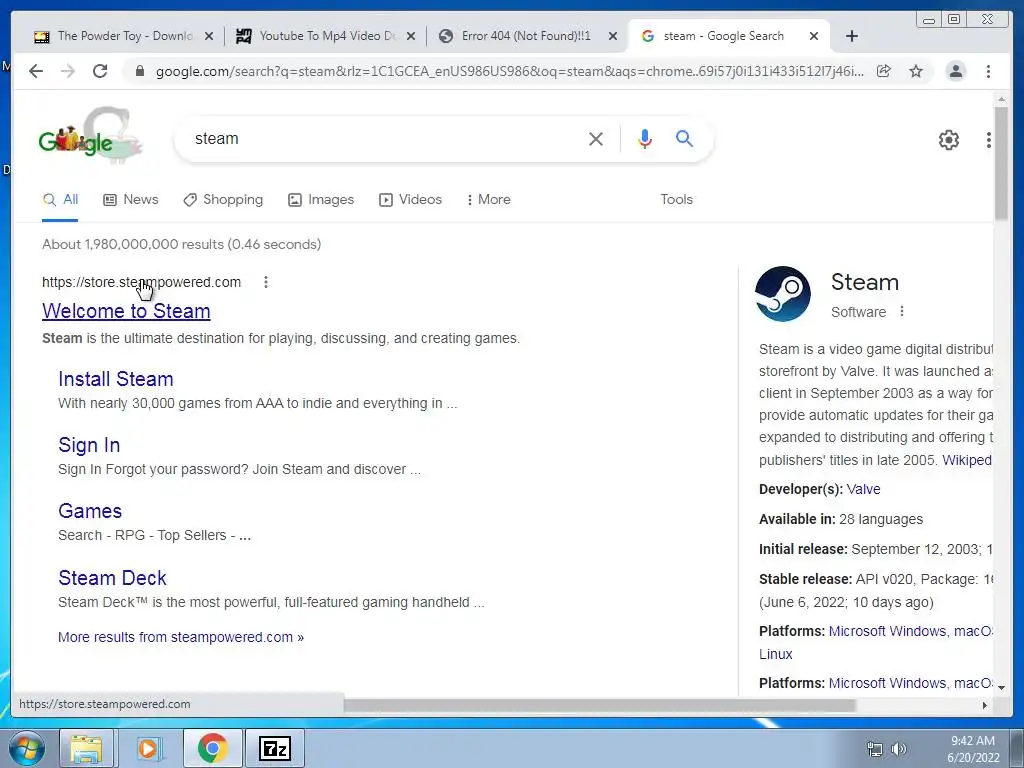Close the Youtube To Mp4 tab
Viewport: 1024px width, 768px height.
coord(411,36)
